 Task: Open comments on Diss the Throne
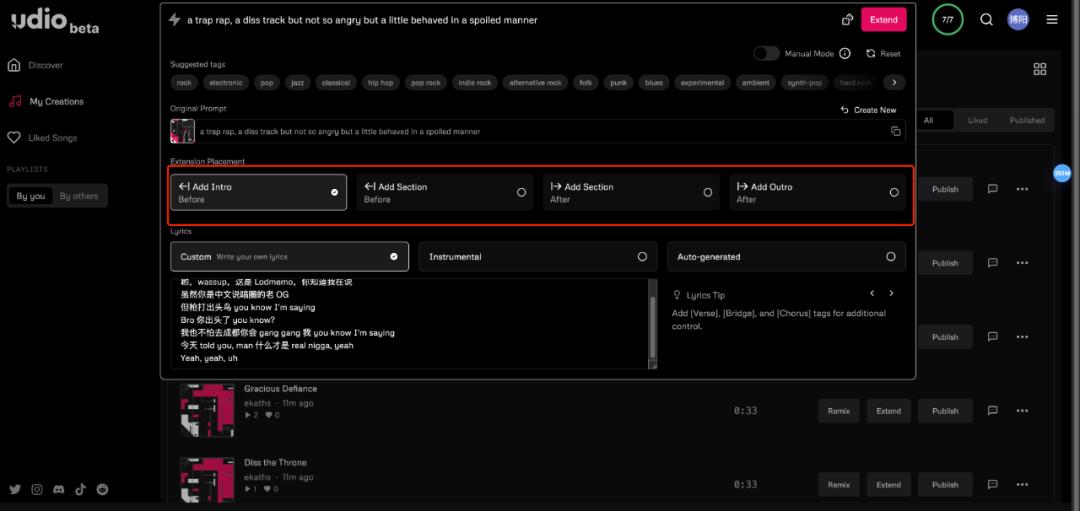[993, 484]
